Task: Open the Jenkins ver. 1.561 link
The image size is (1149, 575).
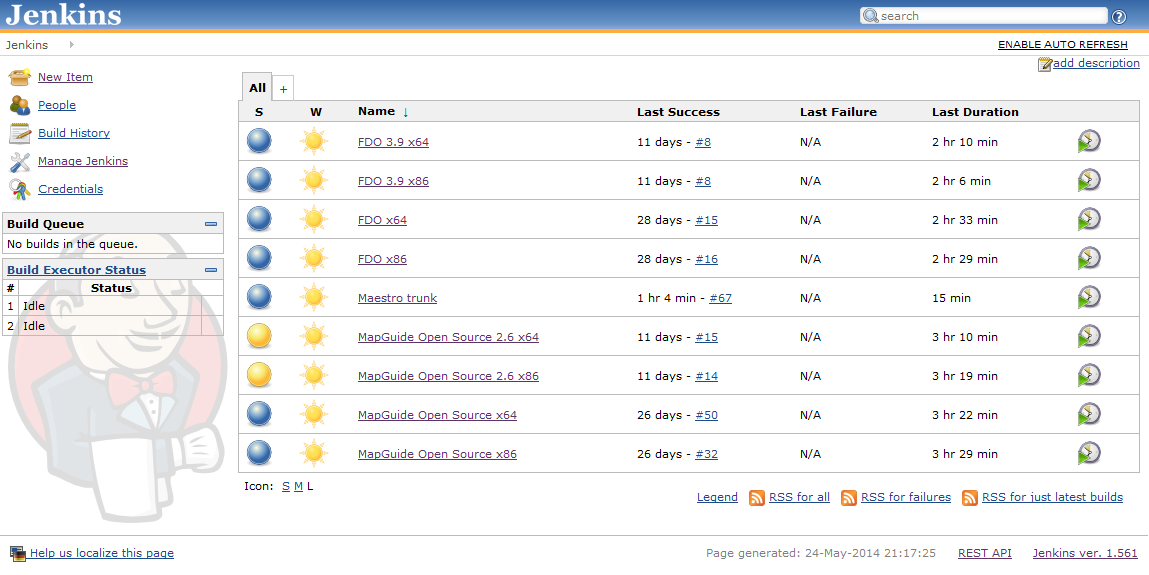Action: point(1085,553)
